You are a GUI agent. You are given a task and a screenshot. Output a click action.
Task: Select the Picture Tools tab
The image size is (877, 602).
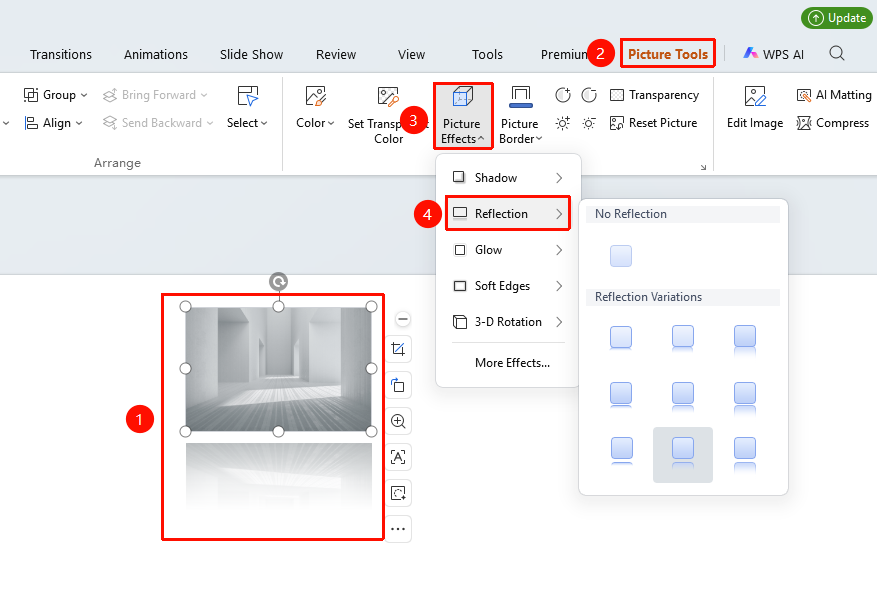coord(668,54)
